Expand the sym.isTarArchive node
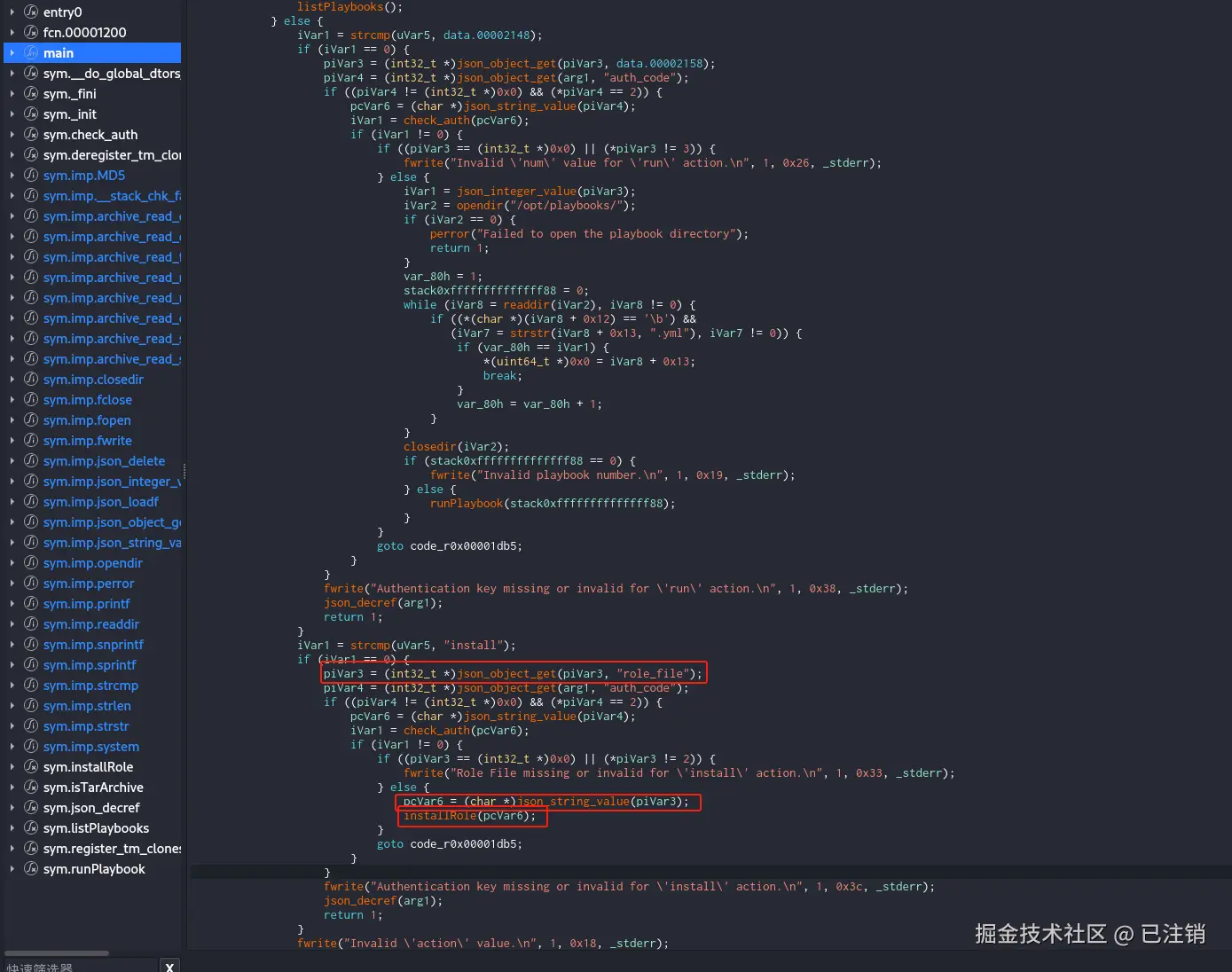The height and width of the screenshot is (972, 1232). [x=12, y=788]
